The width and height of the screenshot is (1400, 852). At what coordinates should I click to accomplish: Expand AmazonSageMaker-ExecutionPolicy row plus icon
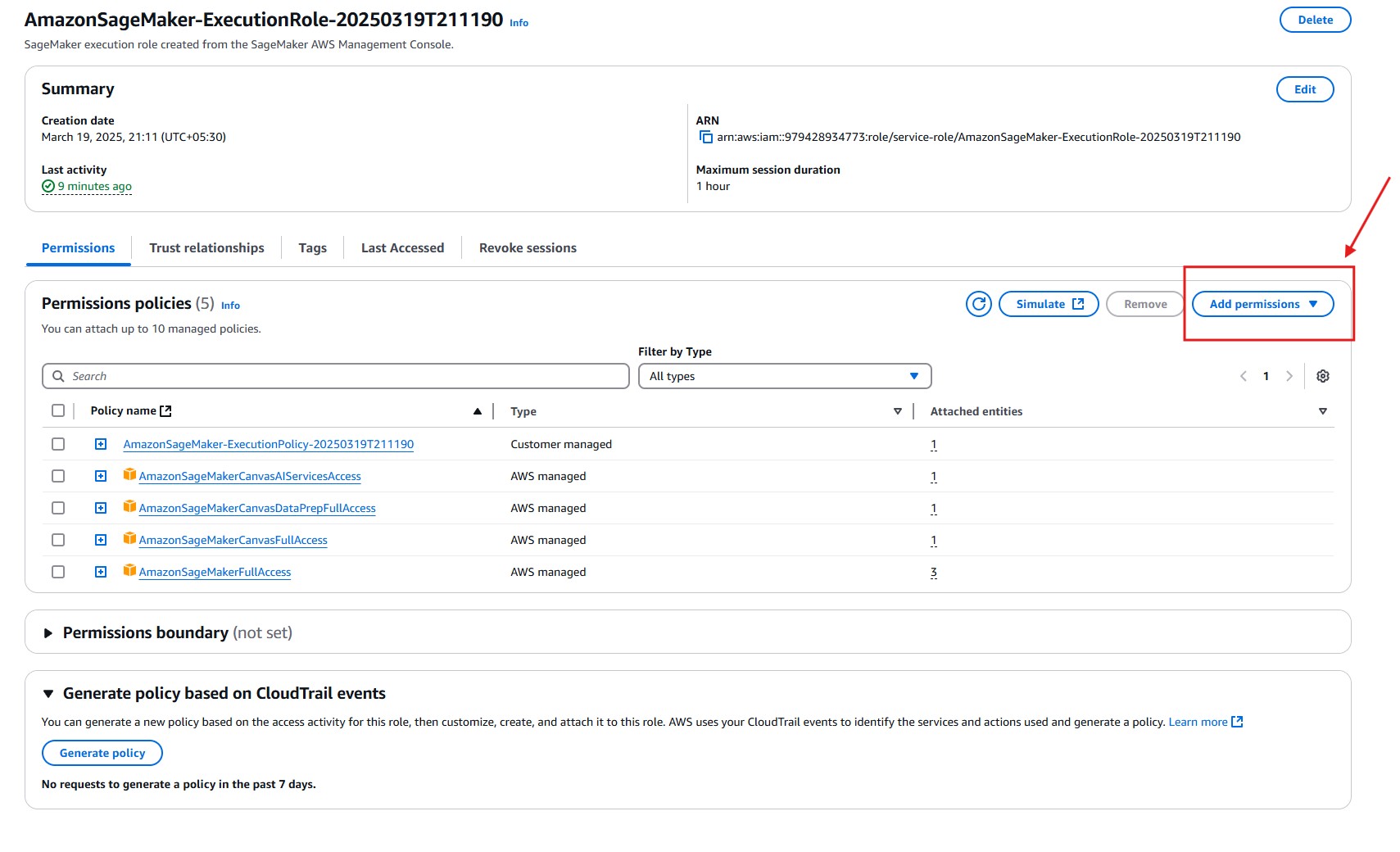click(101, 444)
